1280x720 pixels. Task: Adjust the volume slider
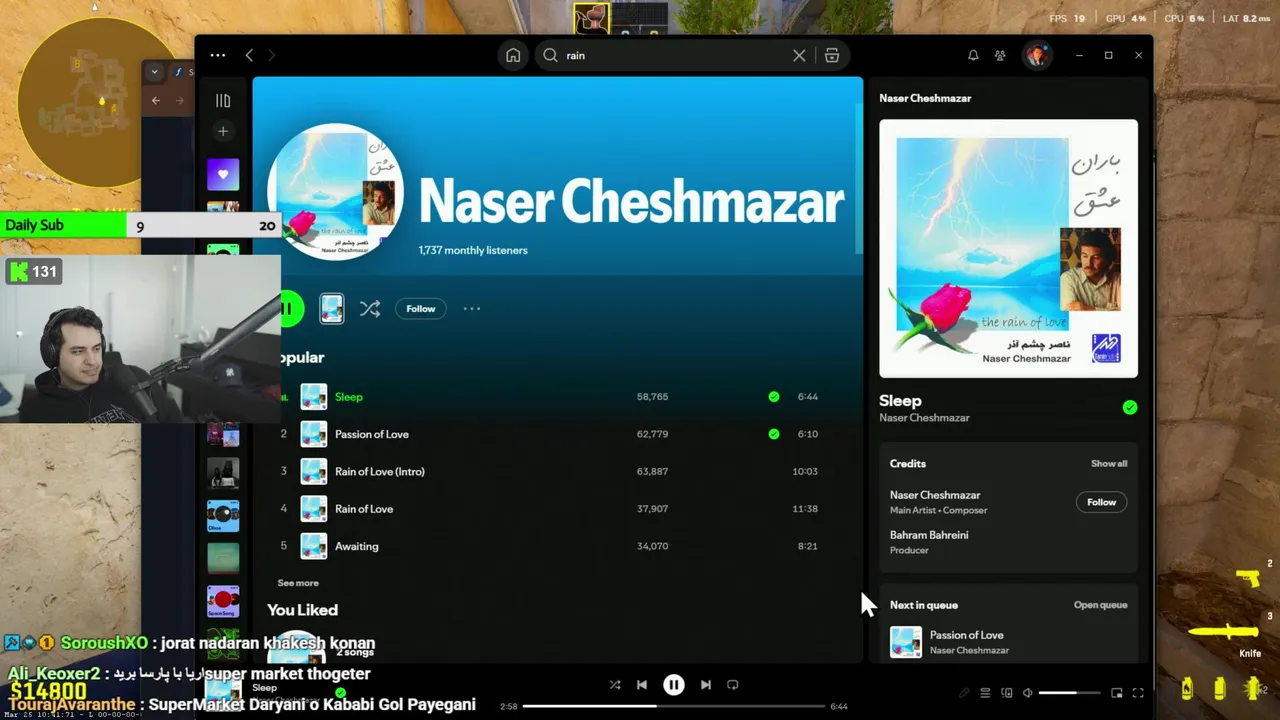point(1070,693)
